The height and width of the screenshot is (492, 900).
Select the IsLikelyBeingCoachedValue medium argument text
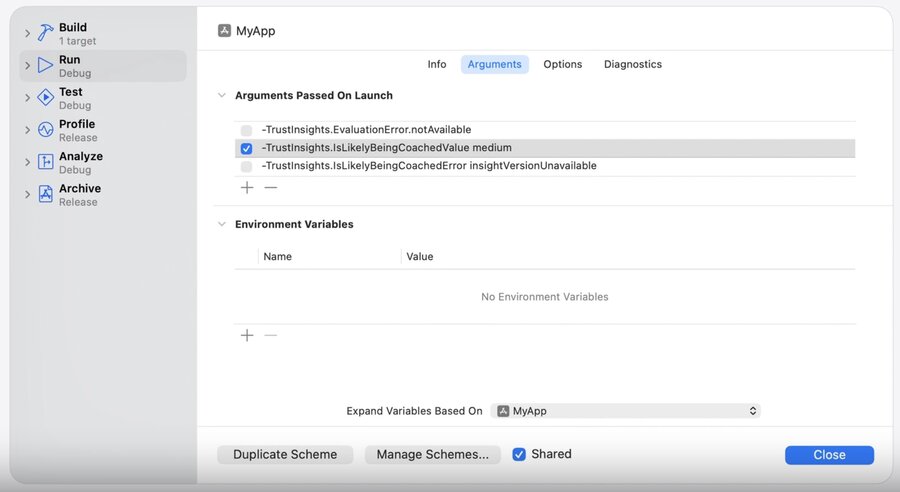(386, 148)
